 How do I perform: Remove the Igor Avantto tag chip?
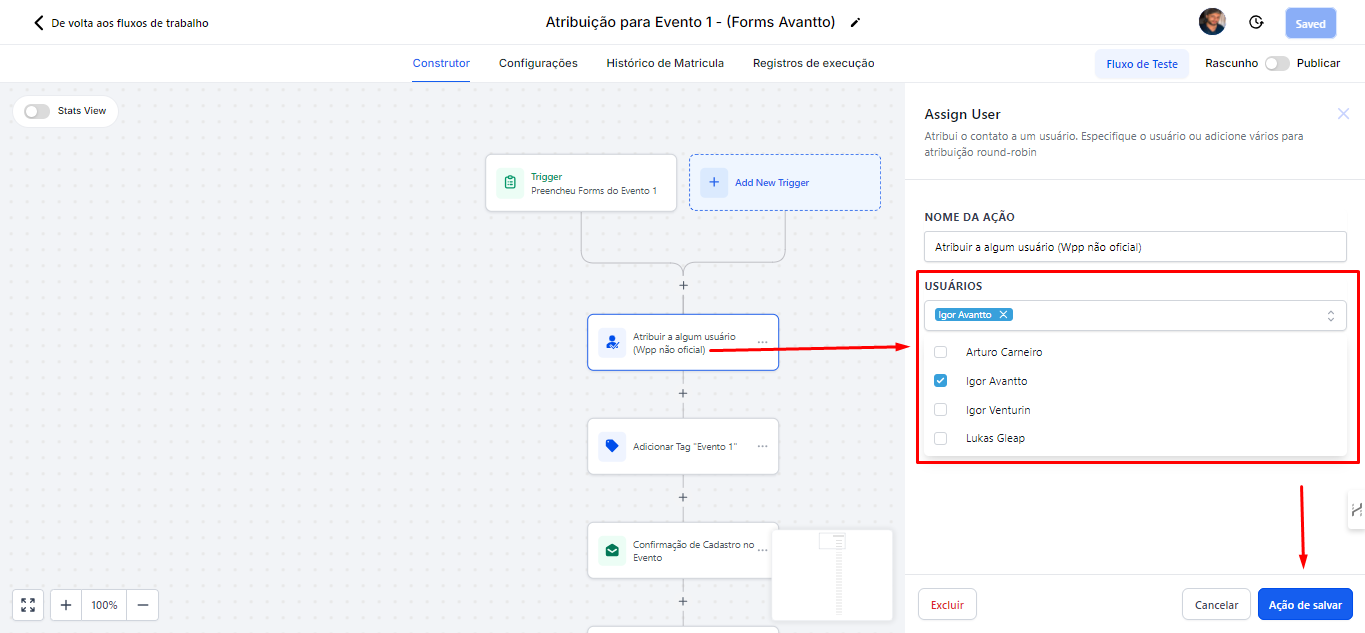point(1003,315)
